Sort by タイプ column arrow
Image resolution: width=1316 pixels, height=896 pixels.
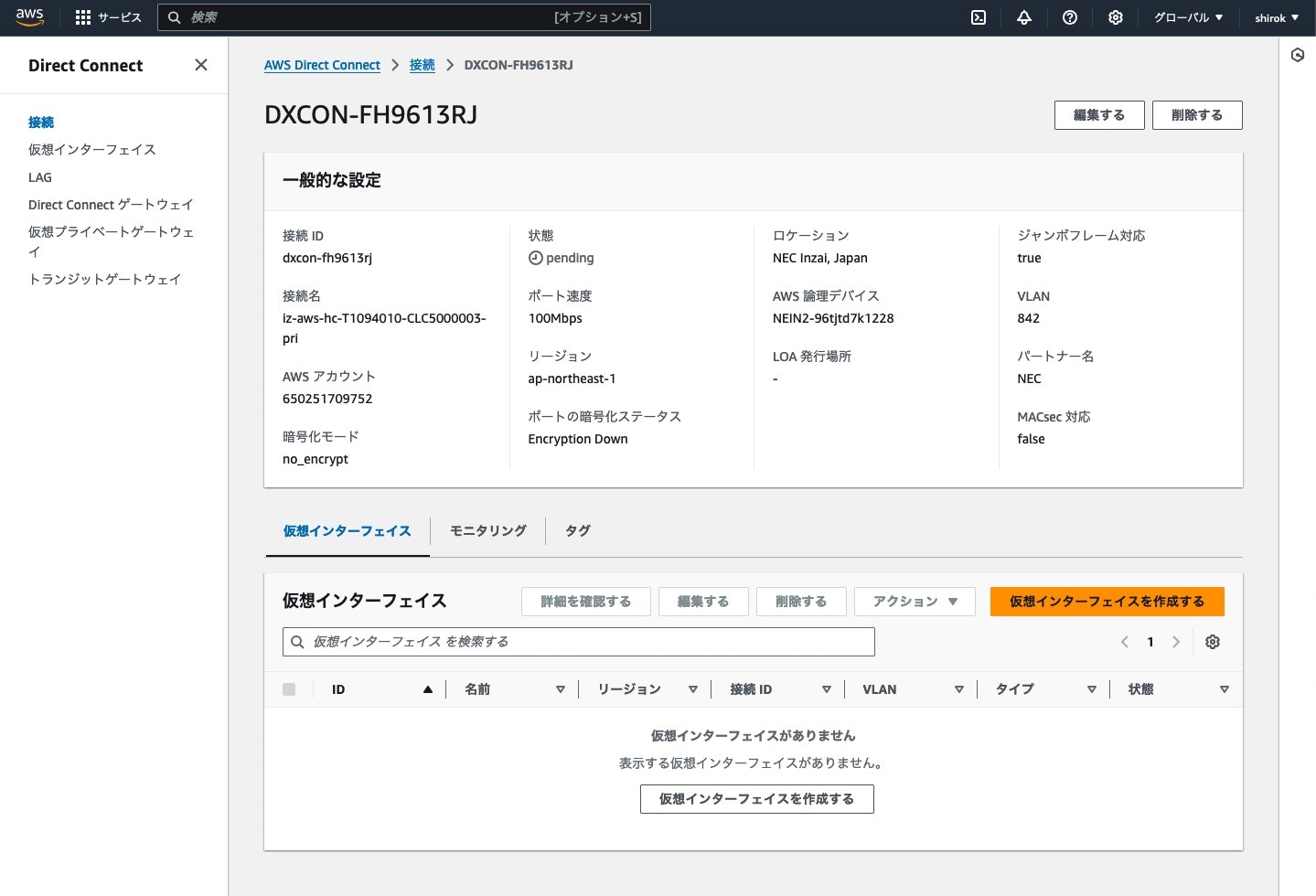1091,689
